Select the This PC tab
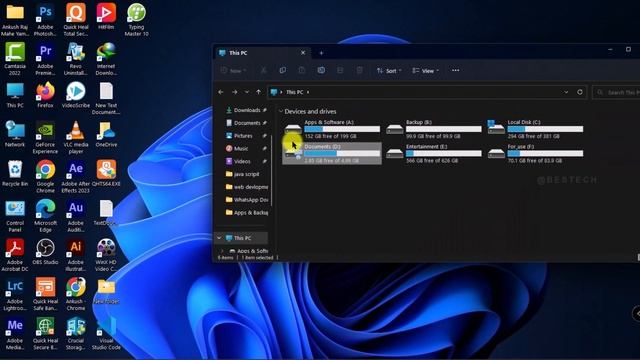 click(x=261, y=53)
